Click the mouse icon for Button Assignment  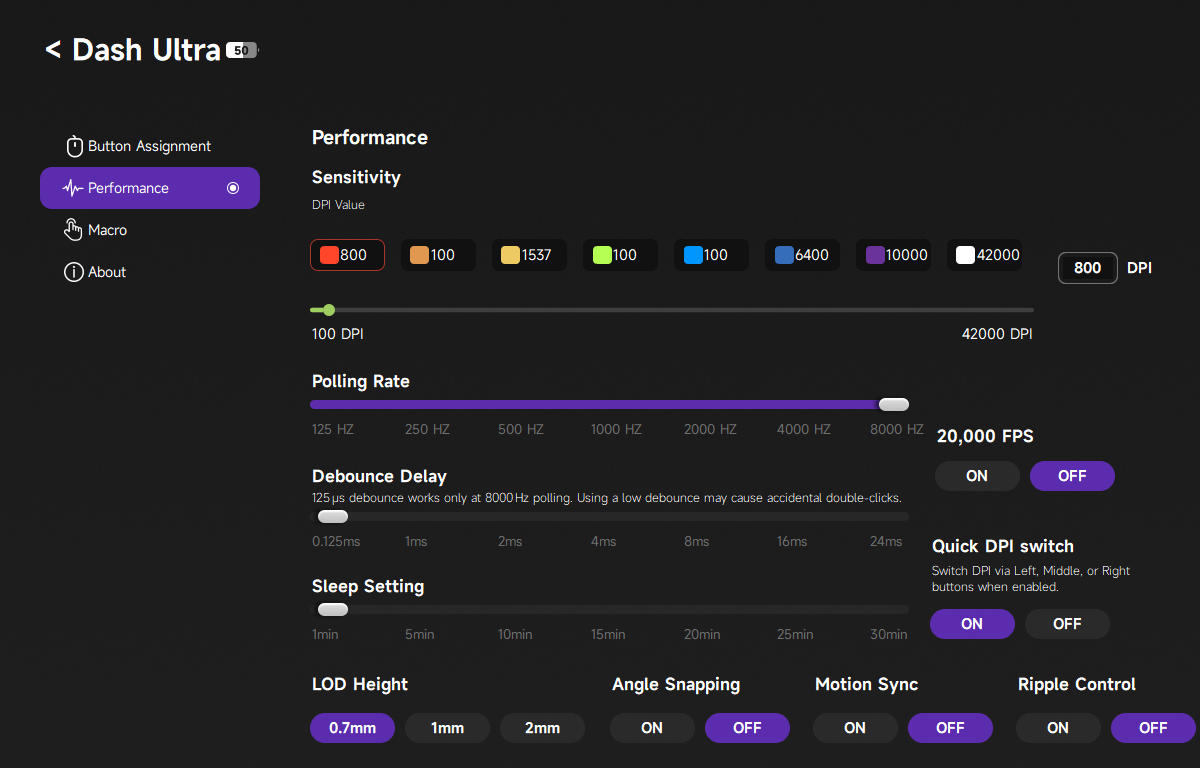pyautogui.click(x=74, y=147)
